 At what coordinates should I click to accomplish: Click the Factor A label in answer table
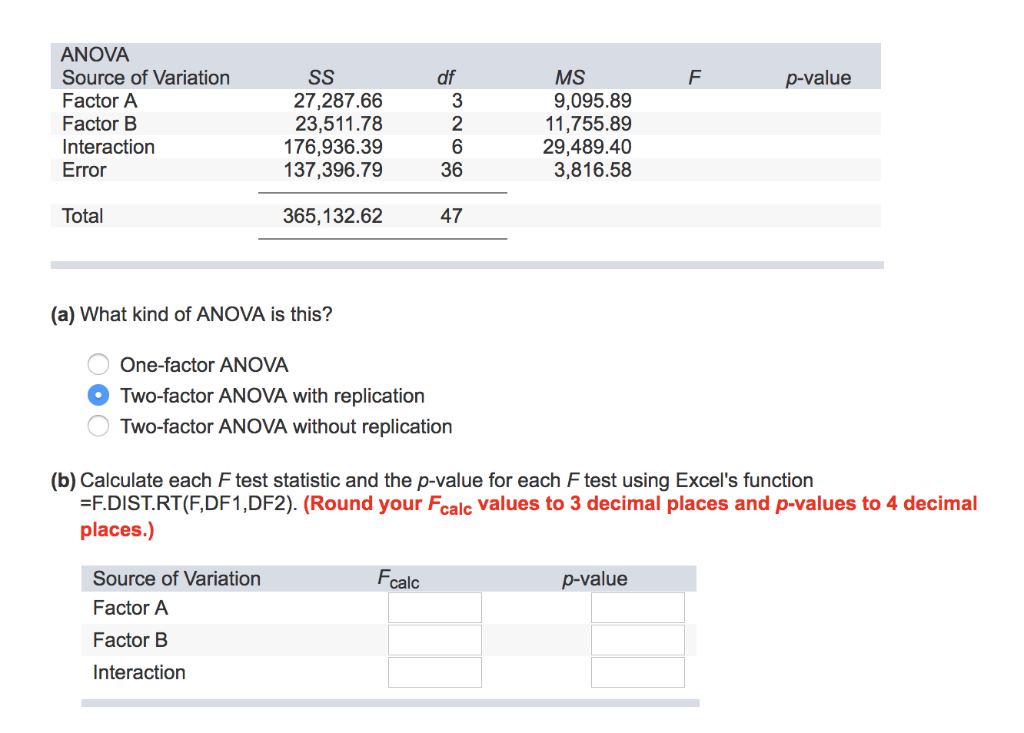point(130,608)
